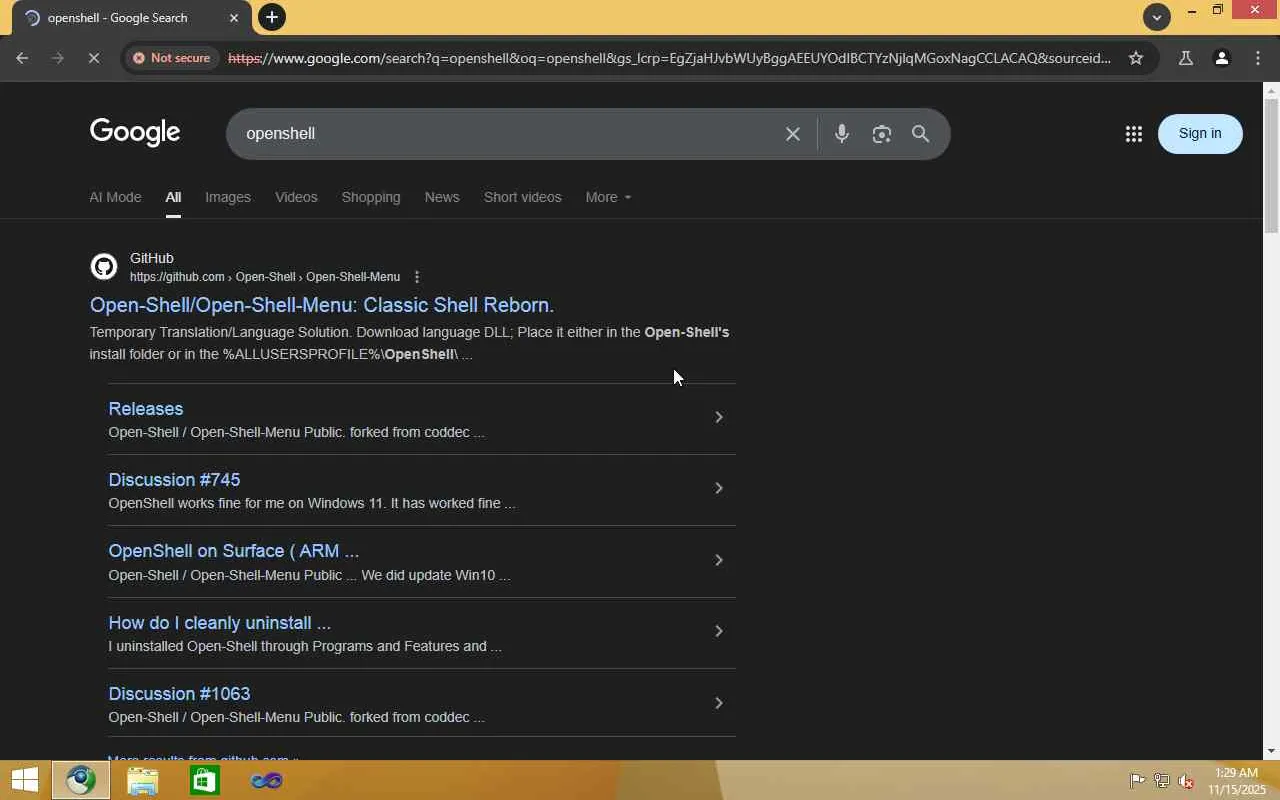Expand the More search filters dropdown

[608, 197]
